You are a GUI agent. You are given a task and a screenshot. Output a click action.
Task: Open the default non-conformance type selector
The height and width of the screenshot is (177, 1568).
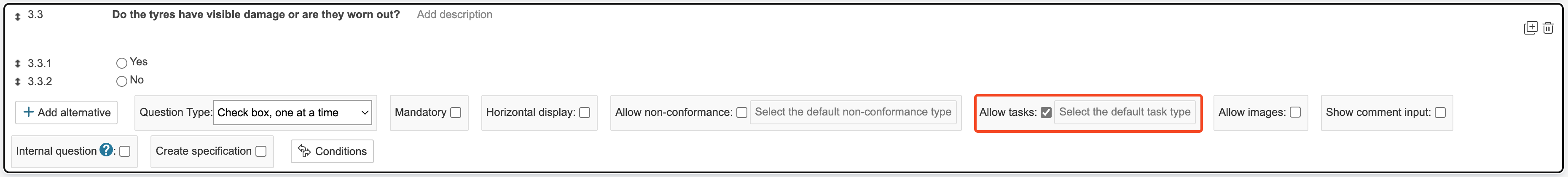(x=853, y=113)
